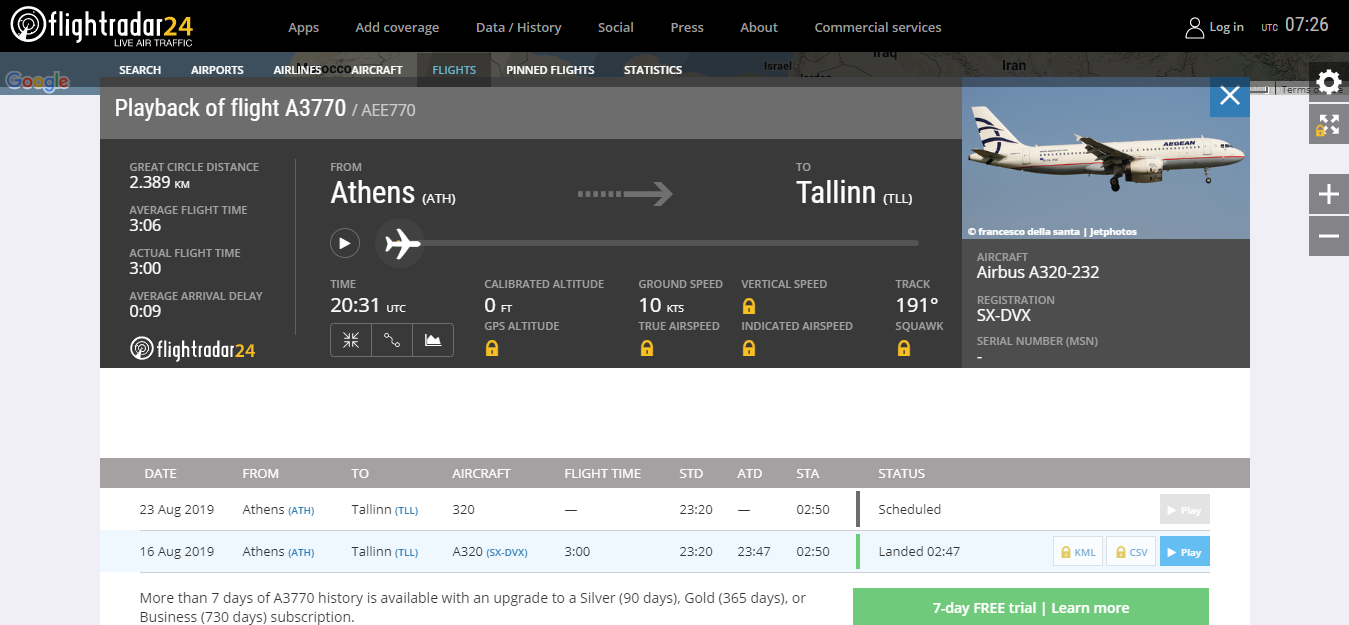Click the lock icon under GPS Altitude
1349x625 pixels.
point(491,348)
